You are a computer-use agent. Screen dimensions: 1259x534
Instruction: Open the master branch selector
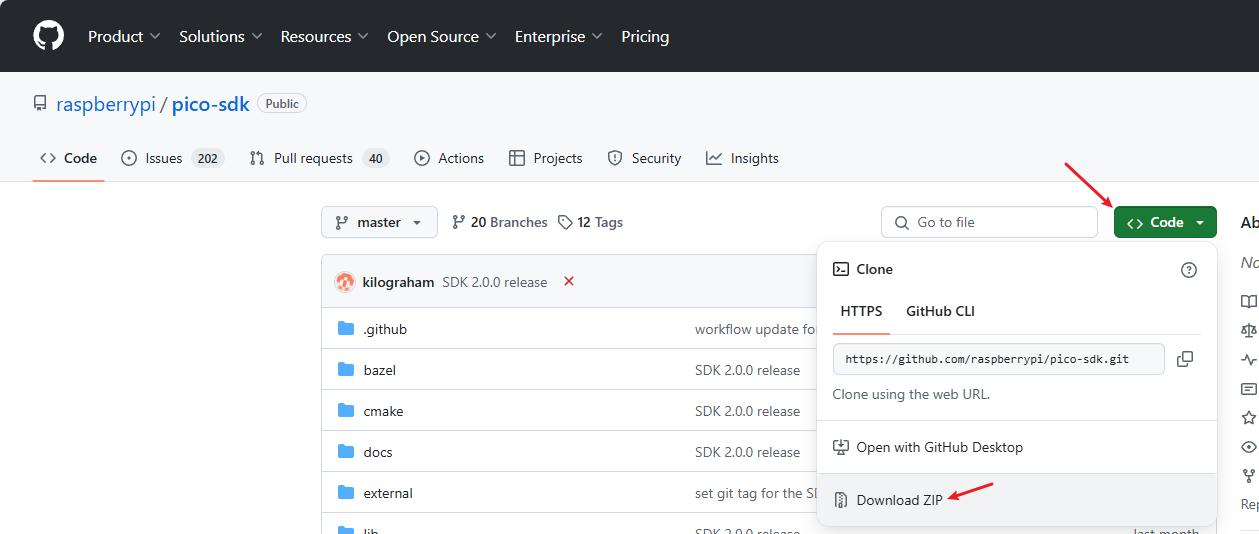click(379, 222)
